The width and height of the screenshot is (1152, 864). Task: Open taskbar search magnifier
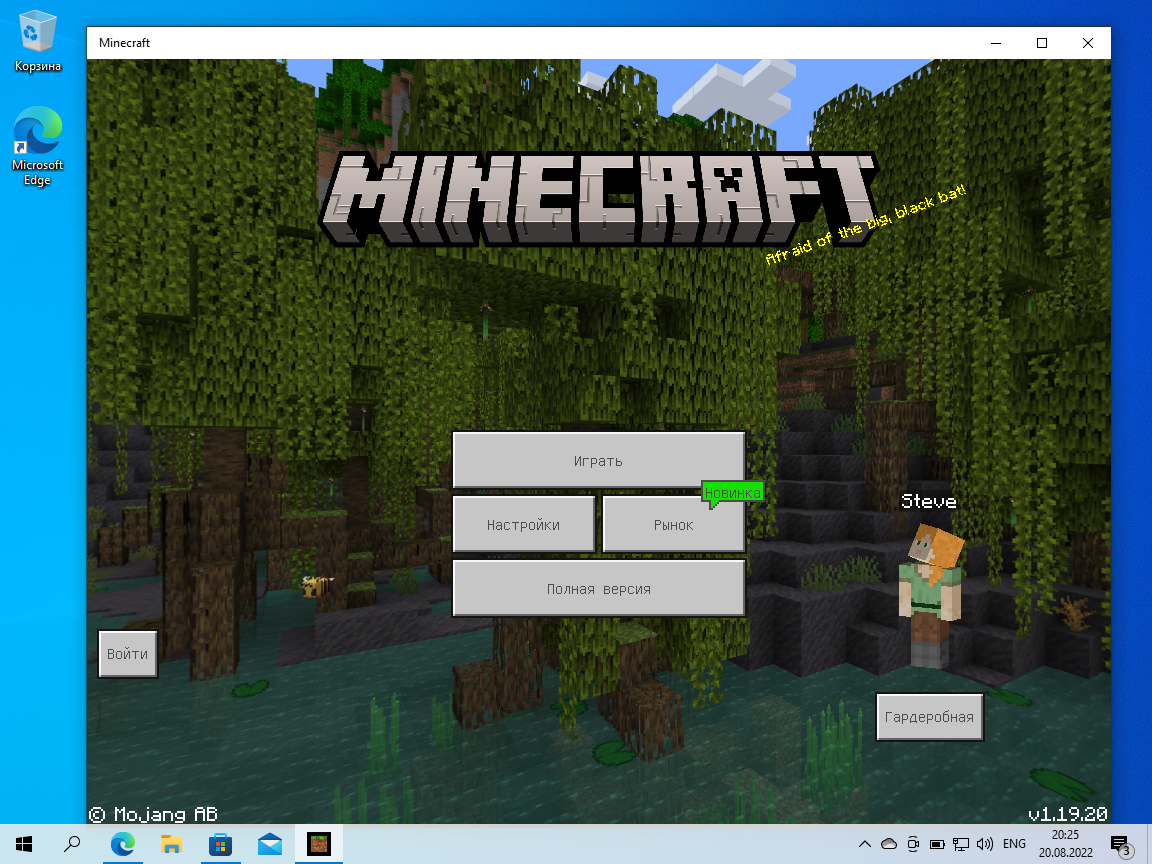pyautogui.click(x=72, y=844)
